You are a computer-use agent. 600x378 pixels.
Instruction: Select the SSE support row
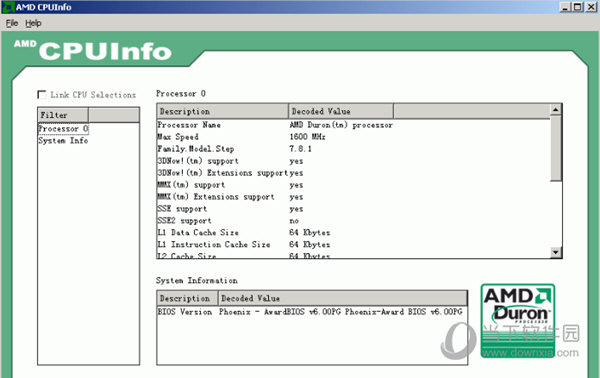pyautogui.click(x=353, y=209)
